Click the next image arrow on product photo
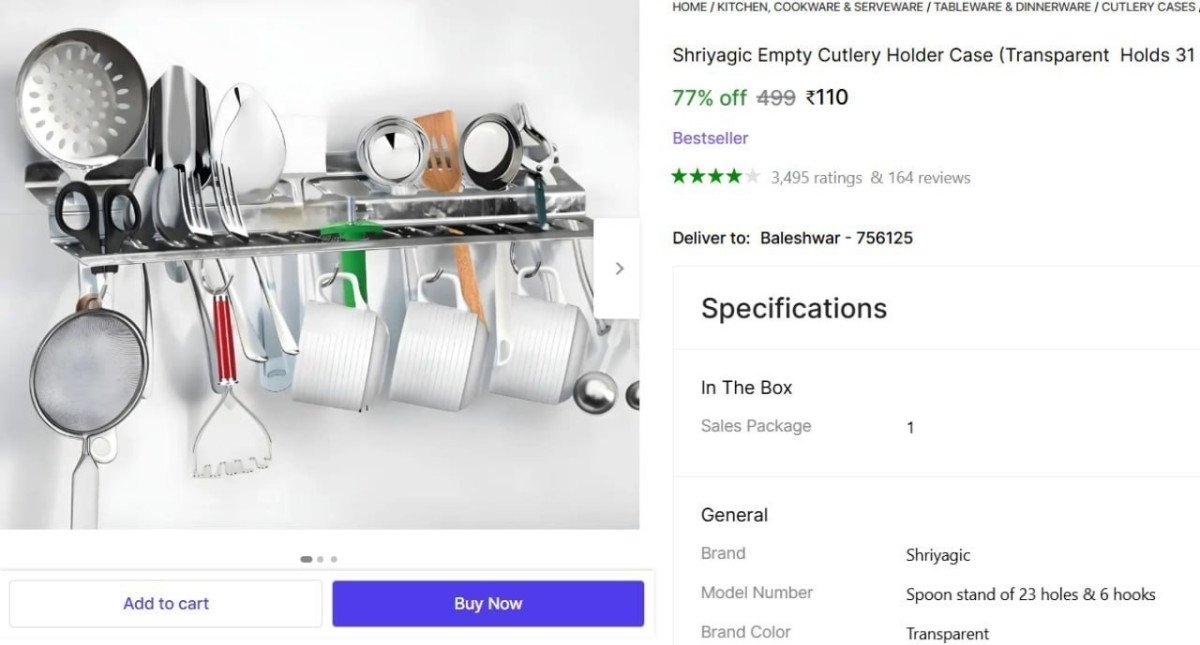The image size is (1200, 645). (x=618, y=267)
